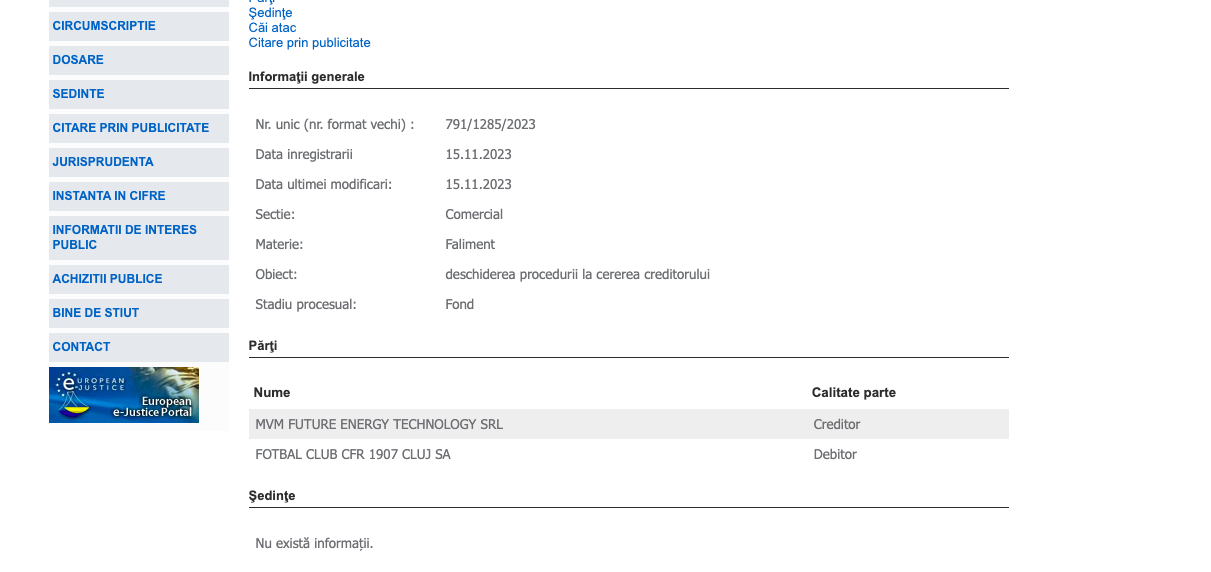Select the Nume column header
1211x572 pixels.
[x=272, y=393]
